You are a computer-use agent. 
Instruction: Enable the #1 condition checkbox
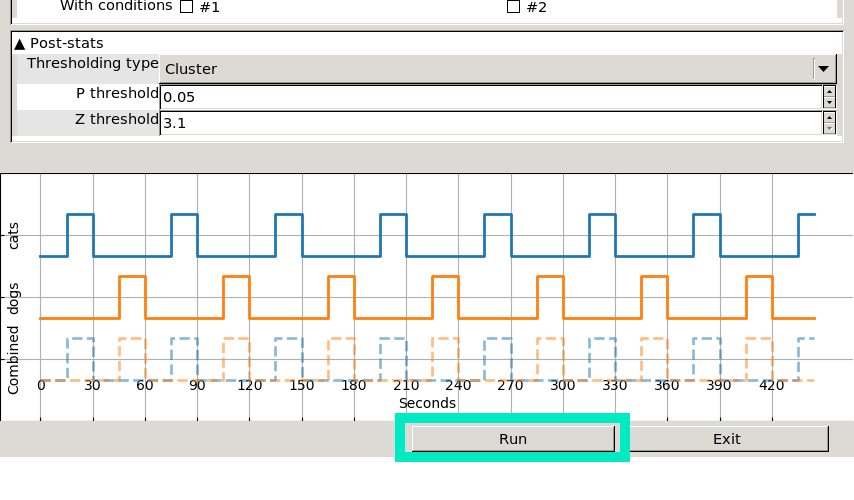click(x=186, y=7)
